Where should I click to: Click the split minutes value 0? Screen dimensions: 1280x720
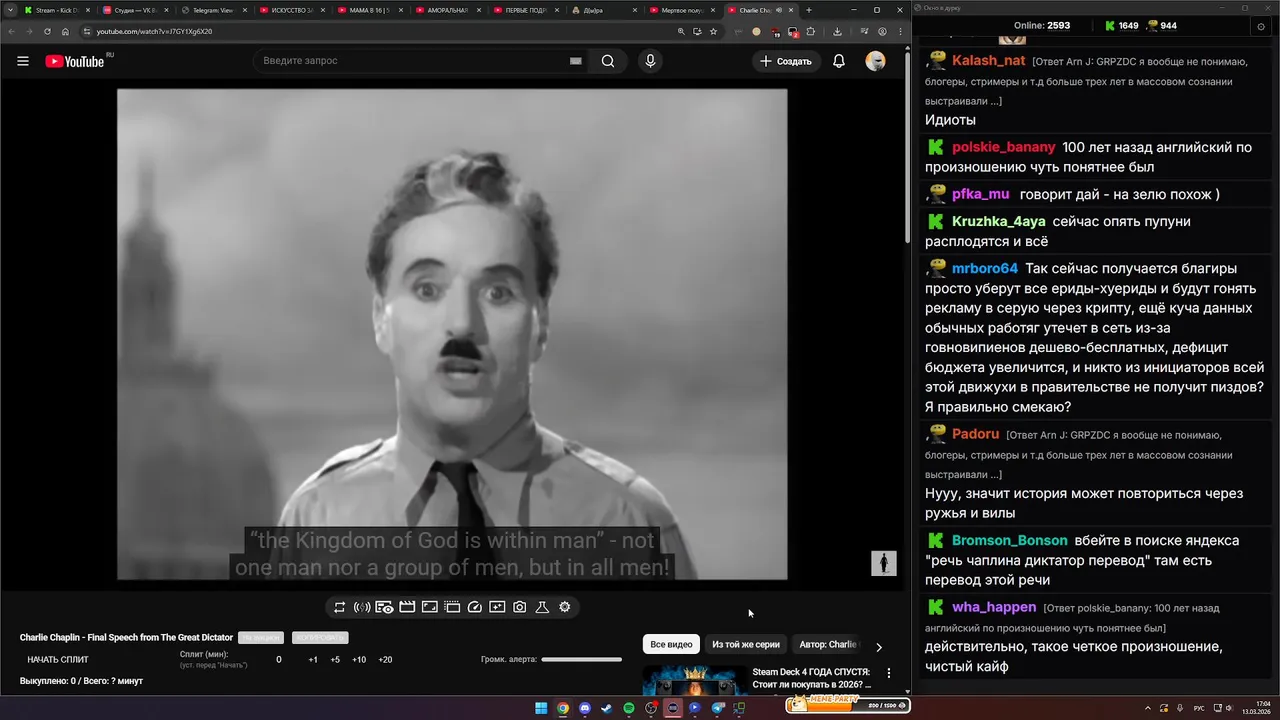coord(279,660)
